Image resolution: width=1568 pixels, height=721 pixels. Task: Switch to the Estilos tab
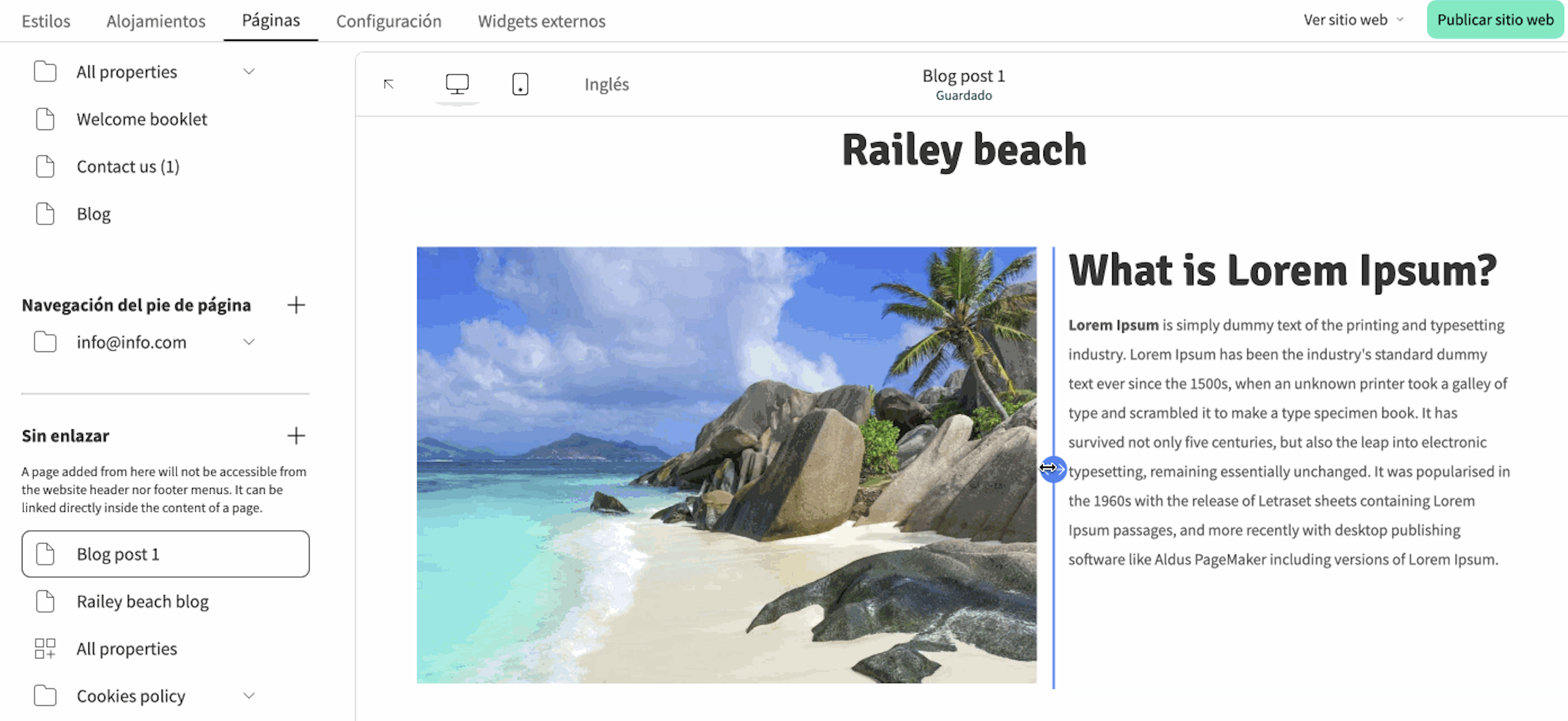46,21
